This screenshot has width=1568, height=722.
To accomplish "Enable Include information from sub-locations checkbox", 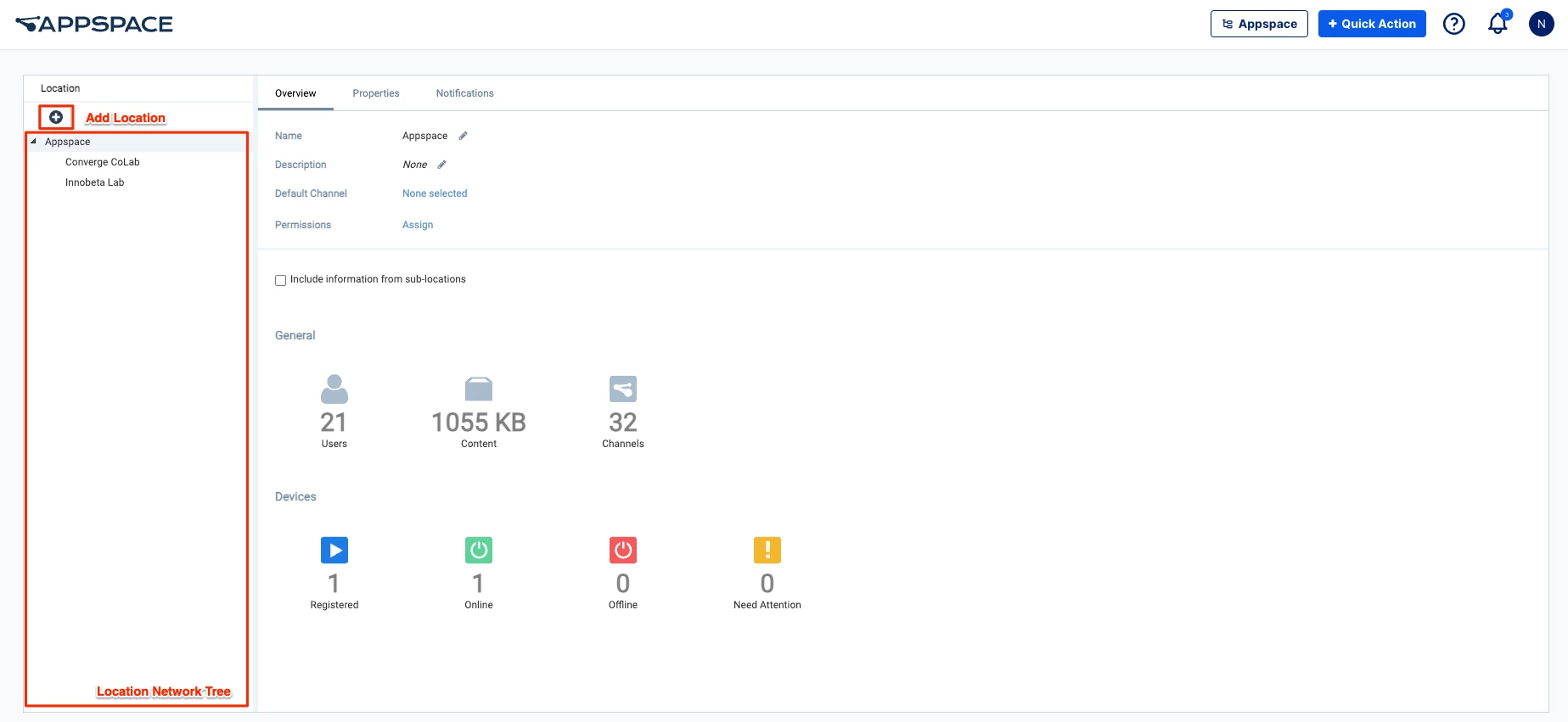I will coord(280,280).
